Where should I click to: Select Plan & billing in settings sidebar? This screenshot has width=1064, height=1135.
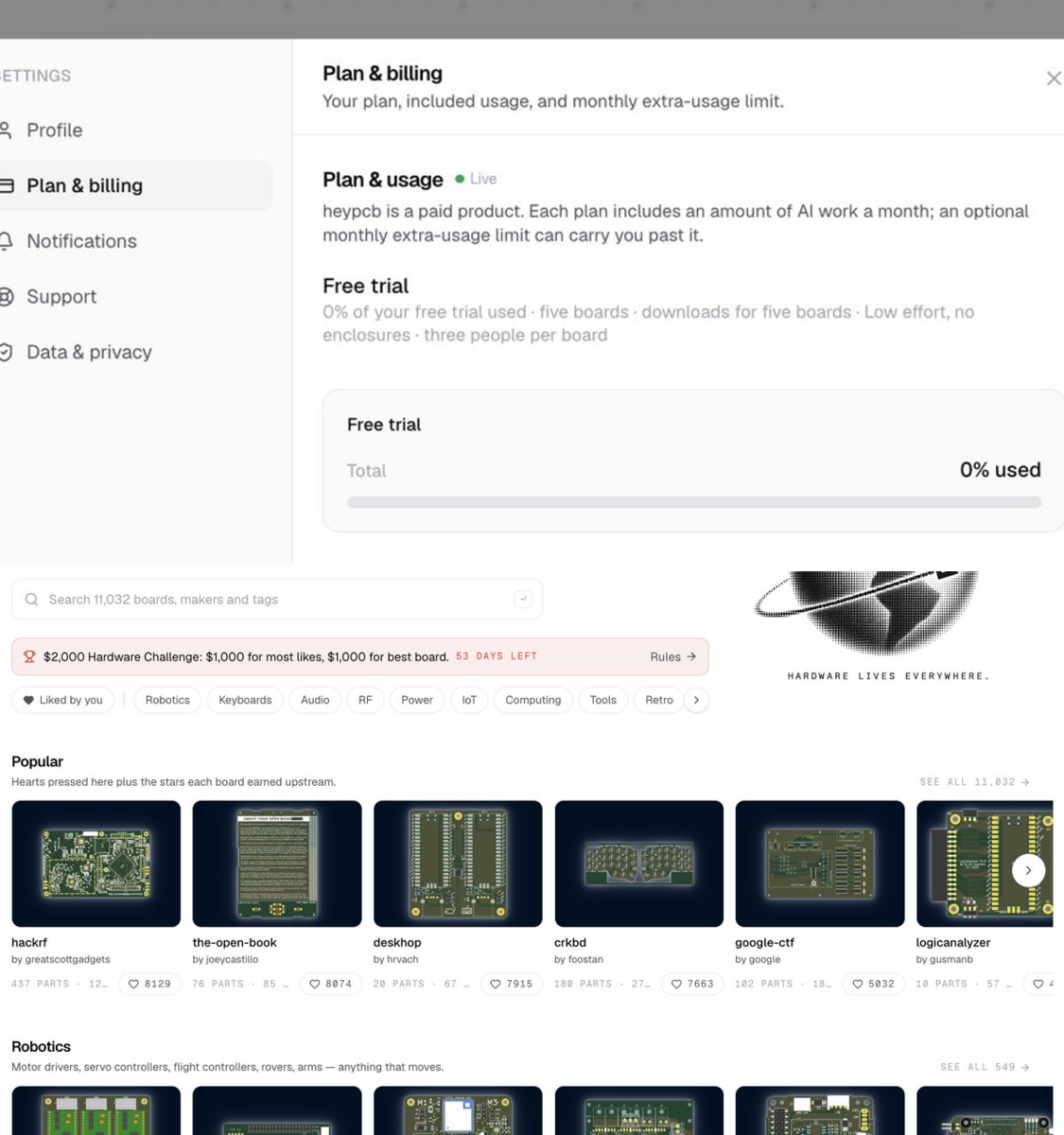coord(137,185)
